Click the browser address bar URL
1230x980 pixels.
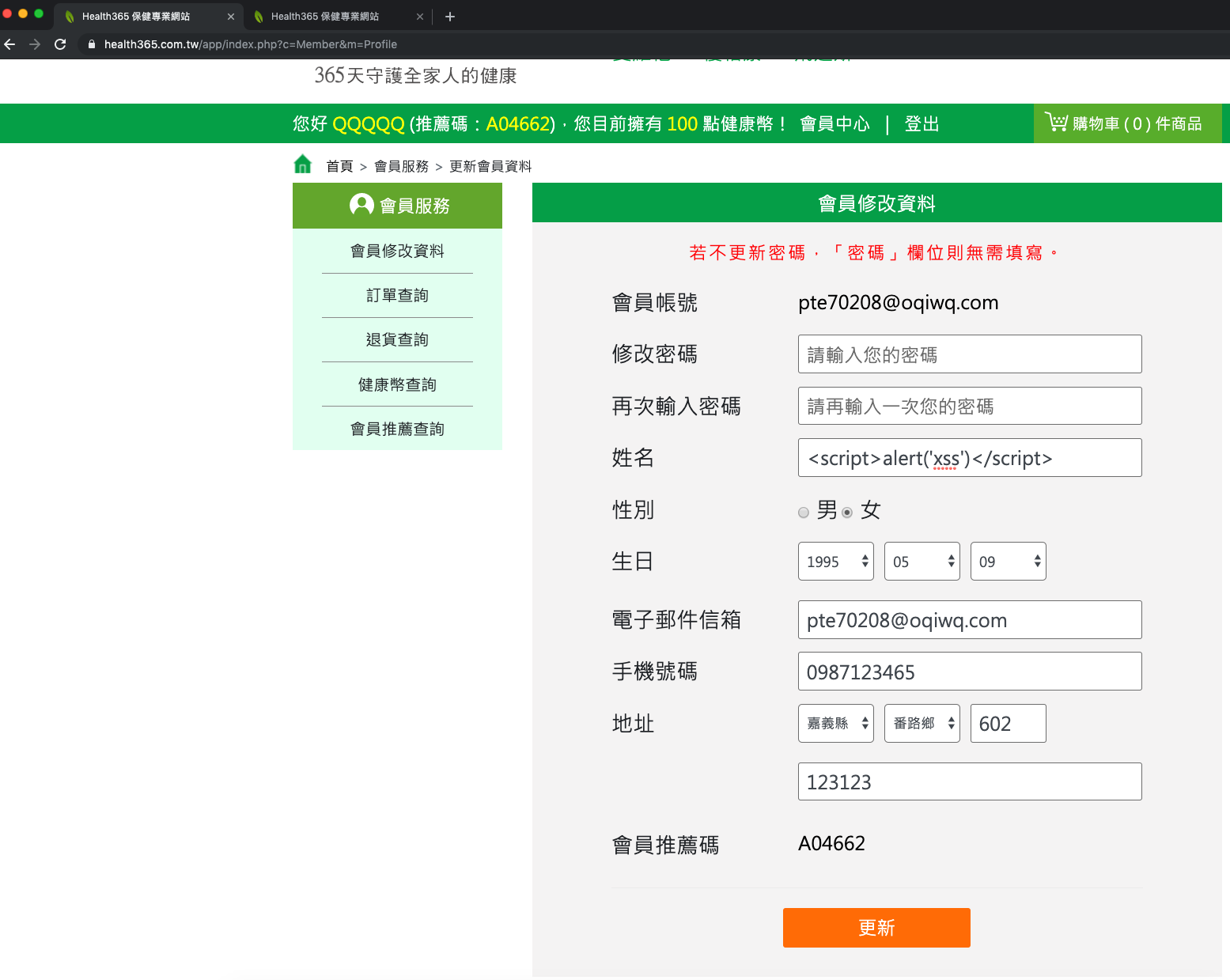pyautogui.click(x=251, y=44)
